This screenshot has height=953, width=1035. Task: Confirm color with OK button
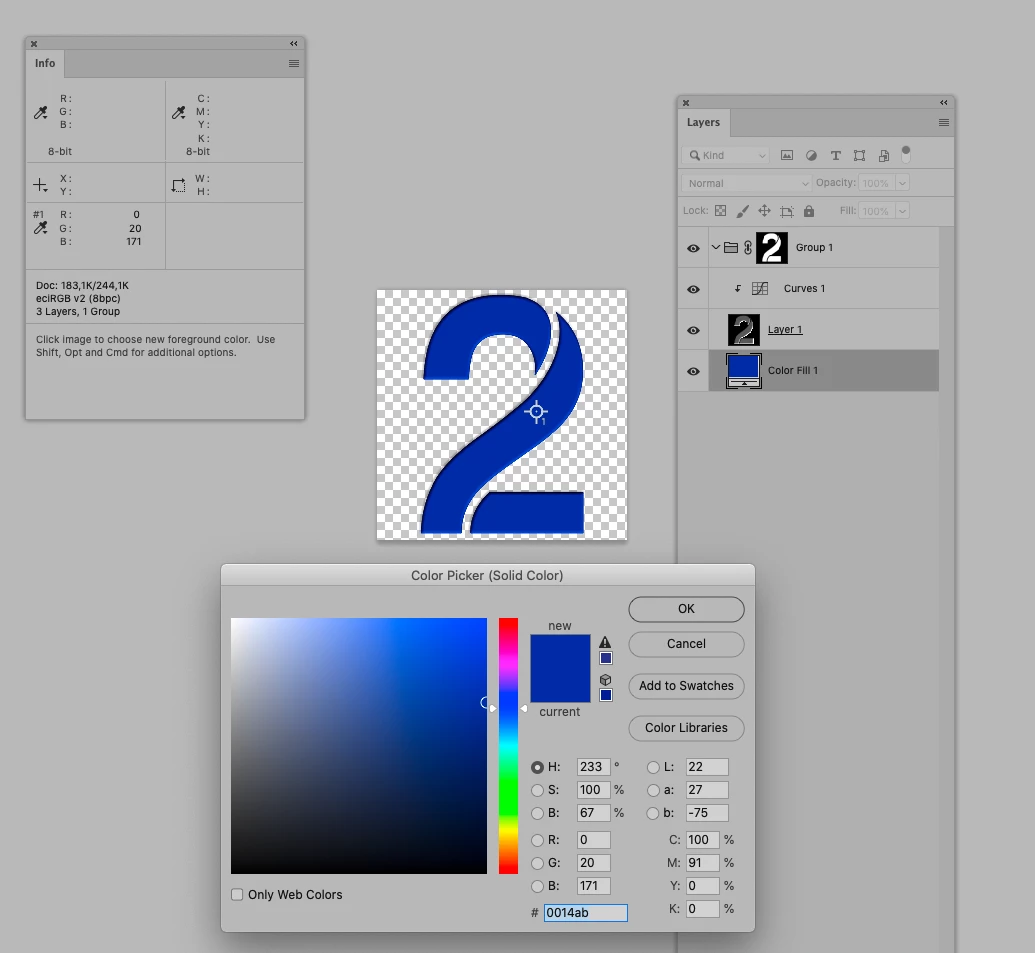point(686,609)
